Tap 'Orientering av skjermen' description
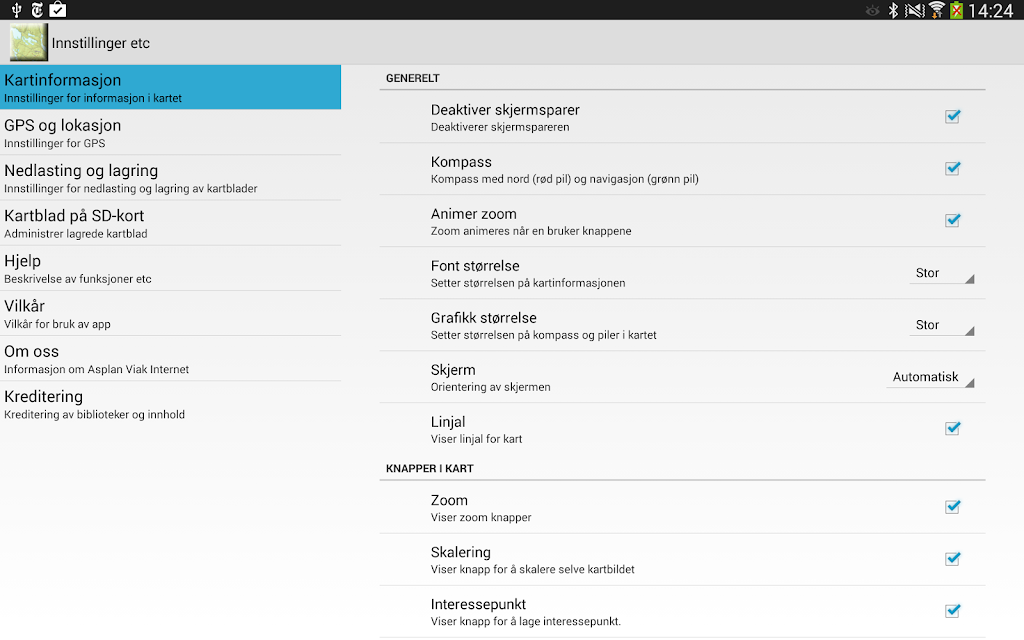Viewport: 1024px width, 640px height. coord(490,387)
